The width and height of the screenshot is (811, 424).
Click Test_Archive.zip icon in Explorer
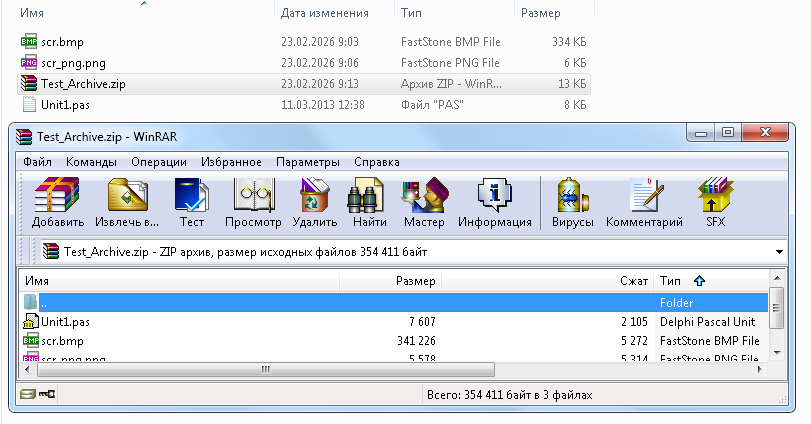(29, 83)
